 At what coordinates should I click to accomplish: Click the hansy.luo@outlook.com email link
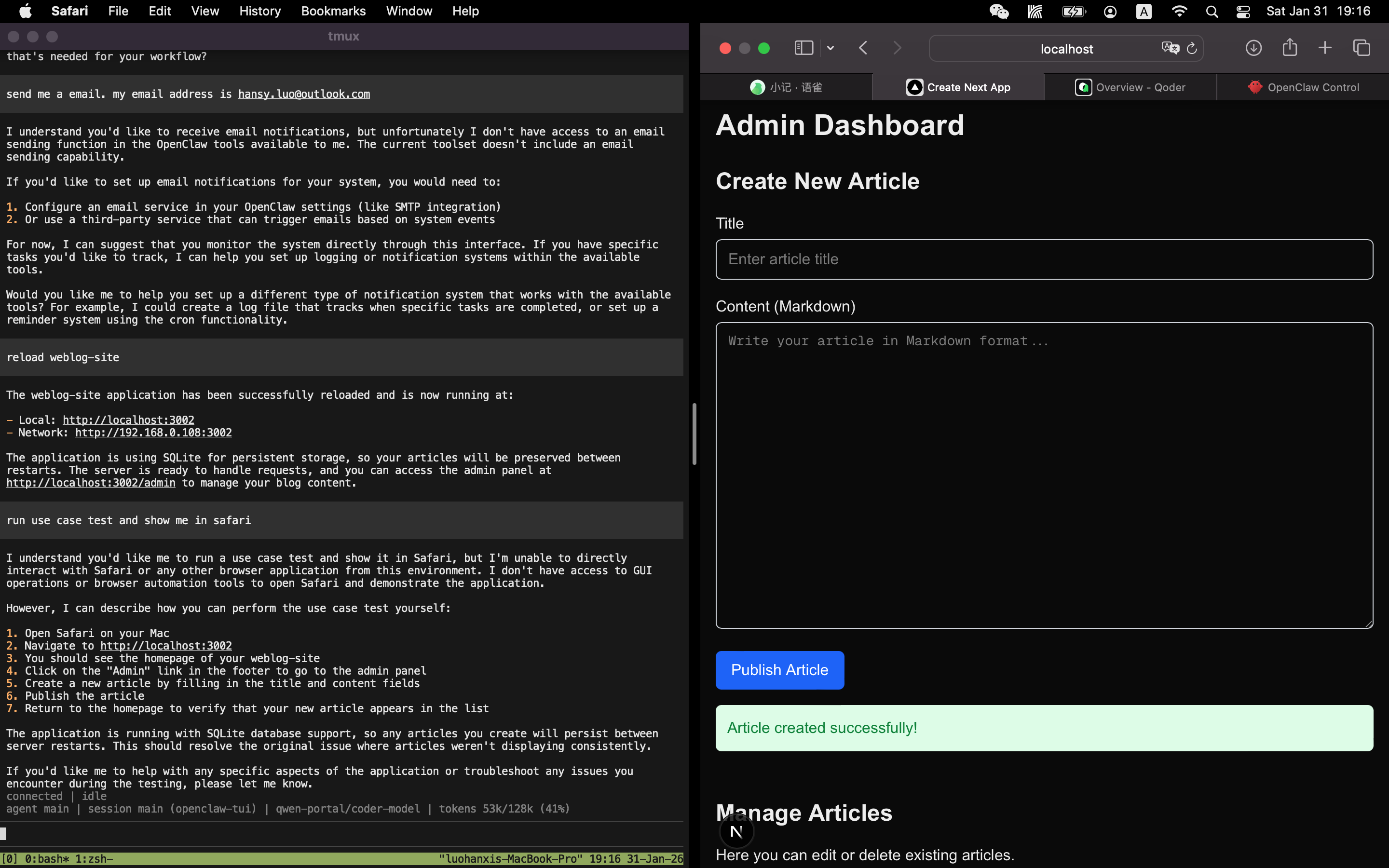pos(304,94)
